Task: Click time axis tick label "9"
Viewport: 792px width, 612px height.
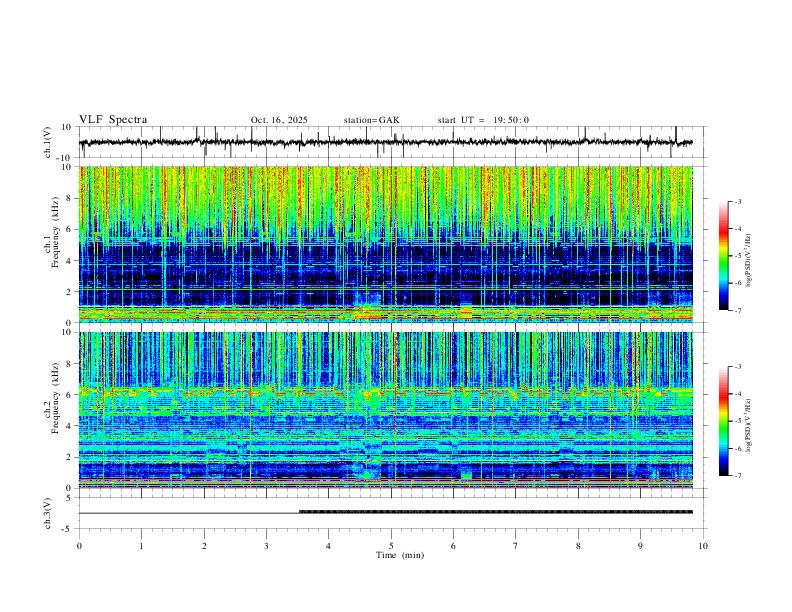Action: [640, 546]
